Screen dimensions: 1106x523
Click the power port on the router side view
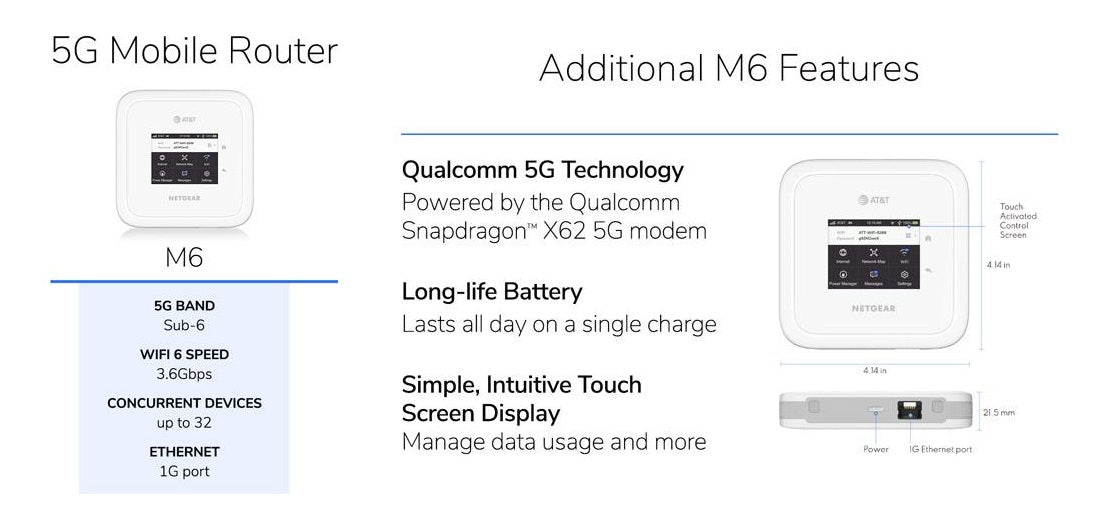(875, 409)
